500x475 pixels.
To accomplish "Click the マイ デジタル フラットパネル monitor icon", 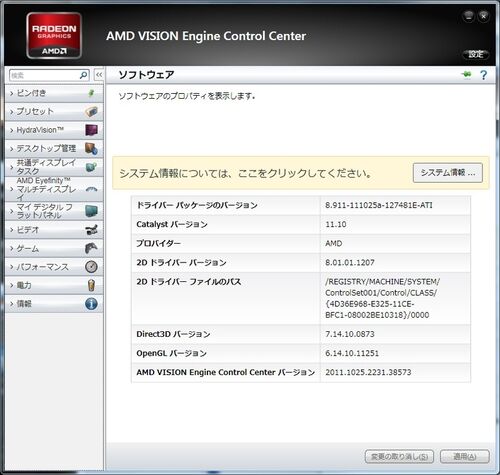I will click(x=91, y=211).
